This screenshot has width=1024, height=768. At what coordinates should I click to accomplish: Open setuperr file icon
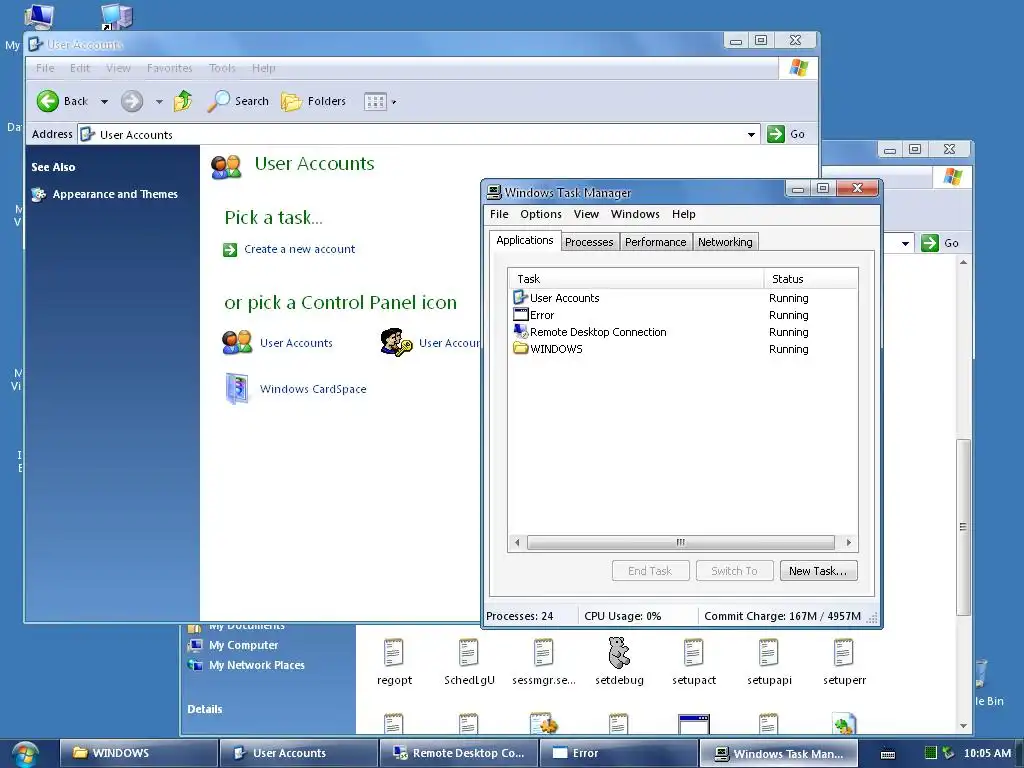(x=844, y=662)
